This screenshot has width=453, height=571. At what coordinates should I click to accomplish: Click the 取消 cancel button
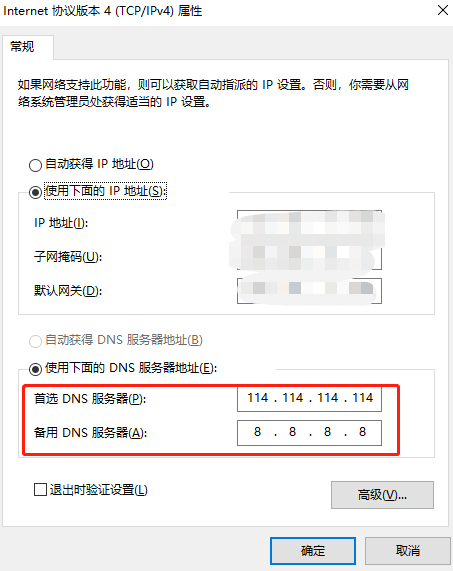pyautogui.click(x=408, y=551)
